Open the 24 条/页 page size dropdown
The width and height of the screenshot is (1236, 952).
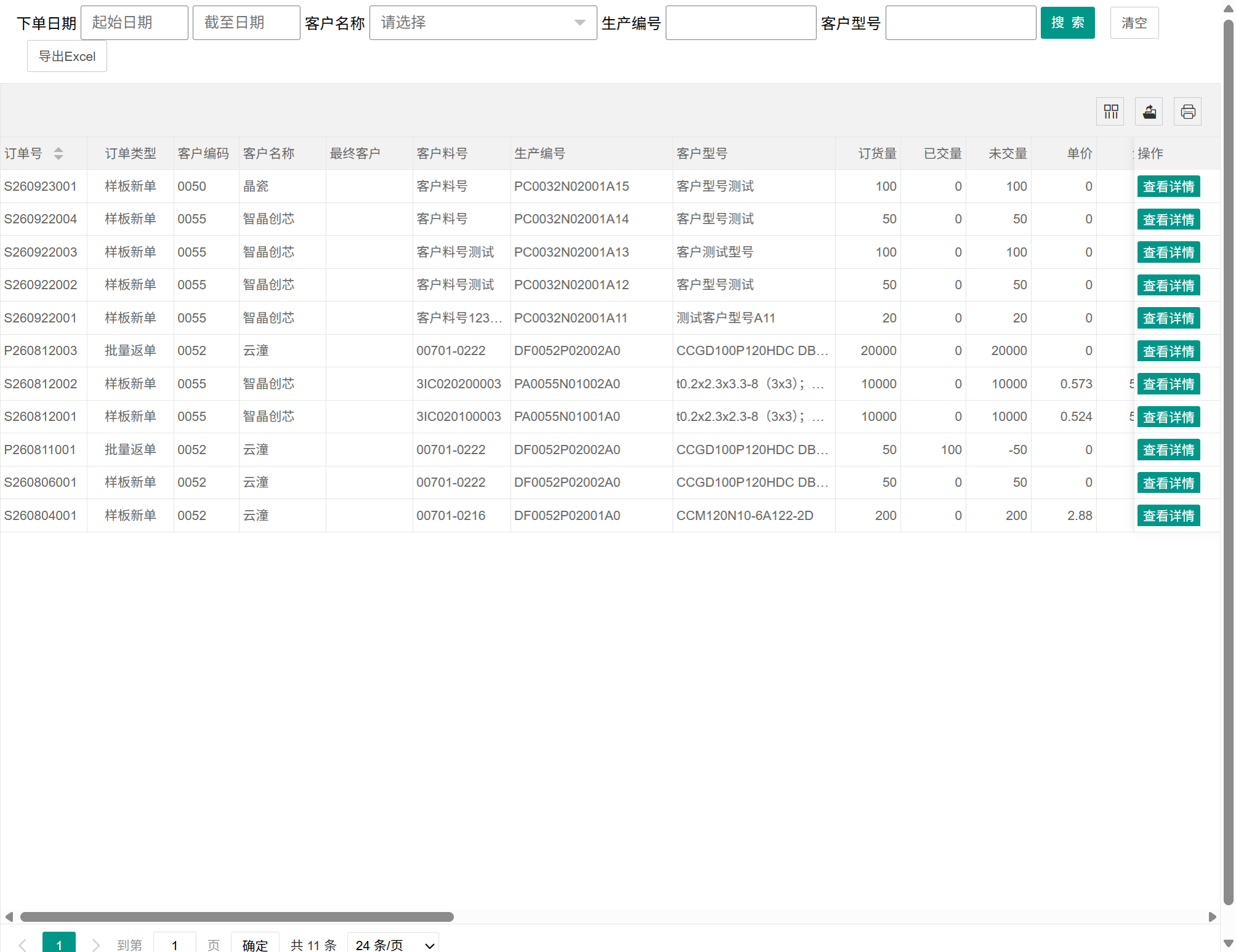tap(393, 944)
